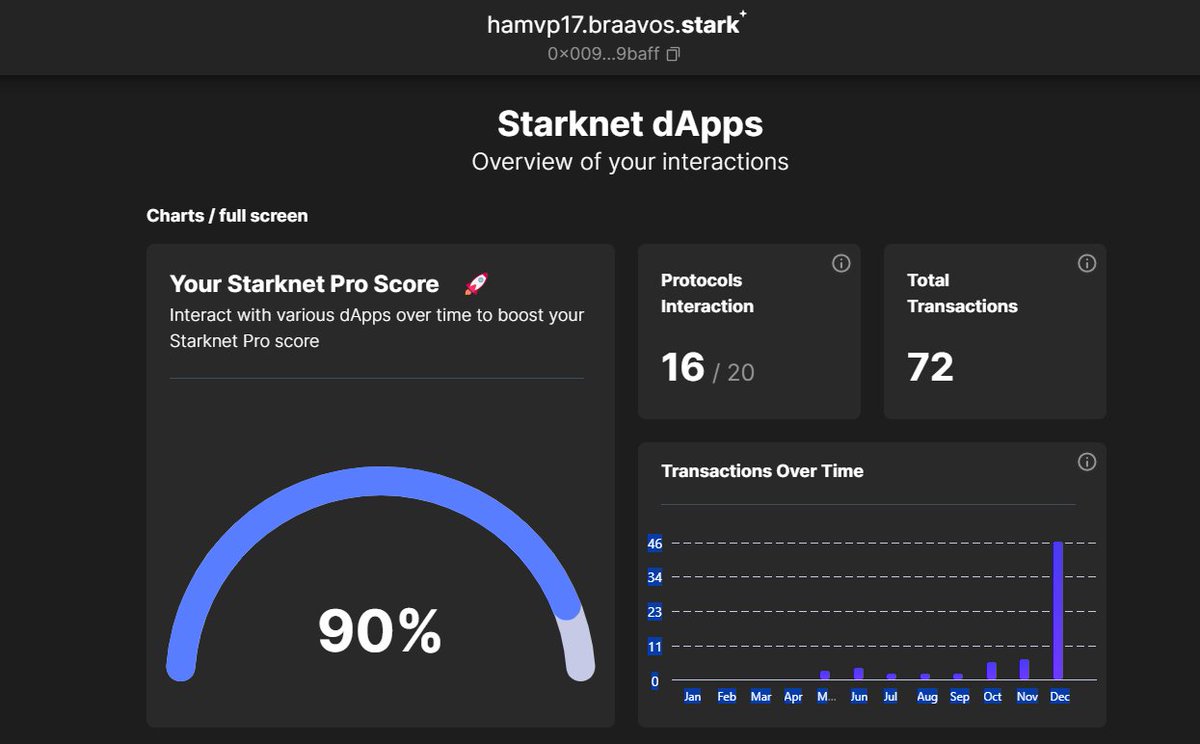Select the June bar in the chart

pyautogui.click(x=858, y=674)
